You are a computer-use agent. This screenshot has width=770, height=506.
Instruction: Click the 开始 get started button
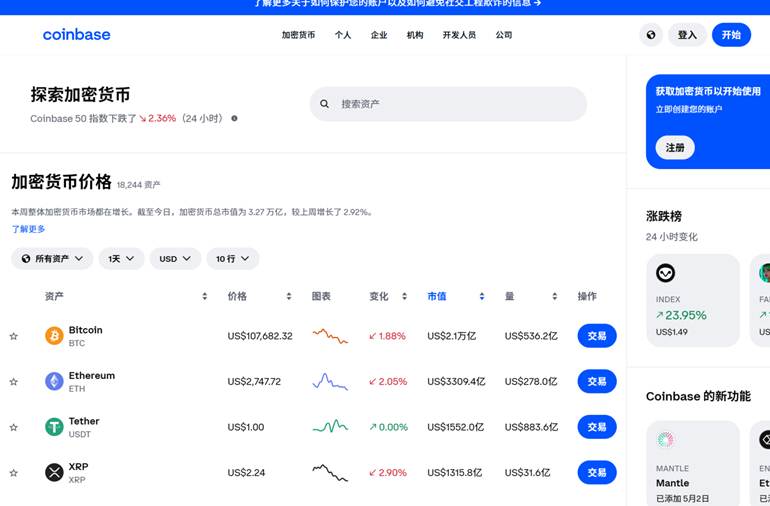(x=731, y=35)
